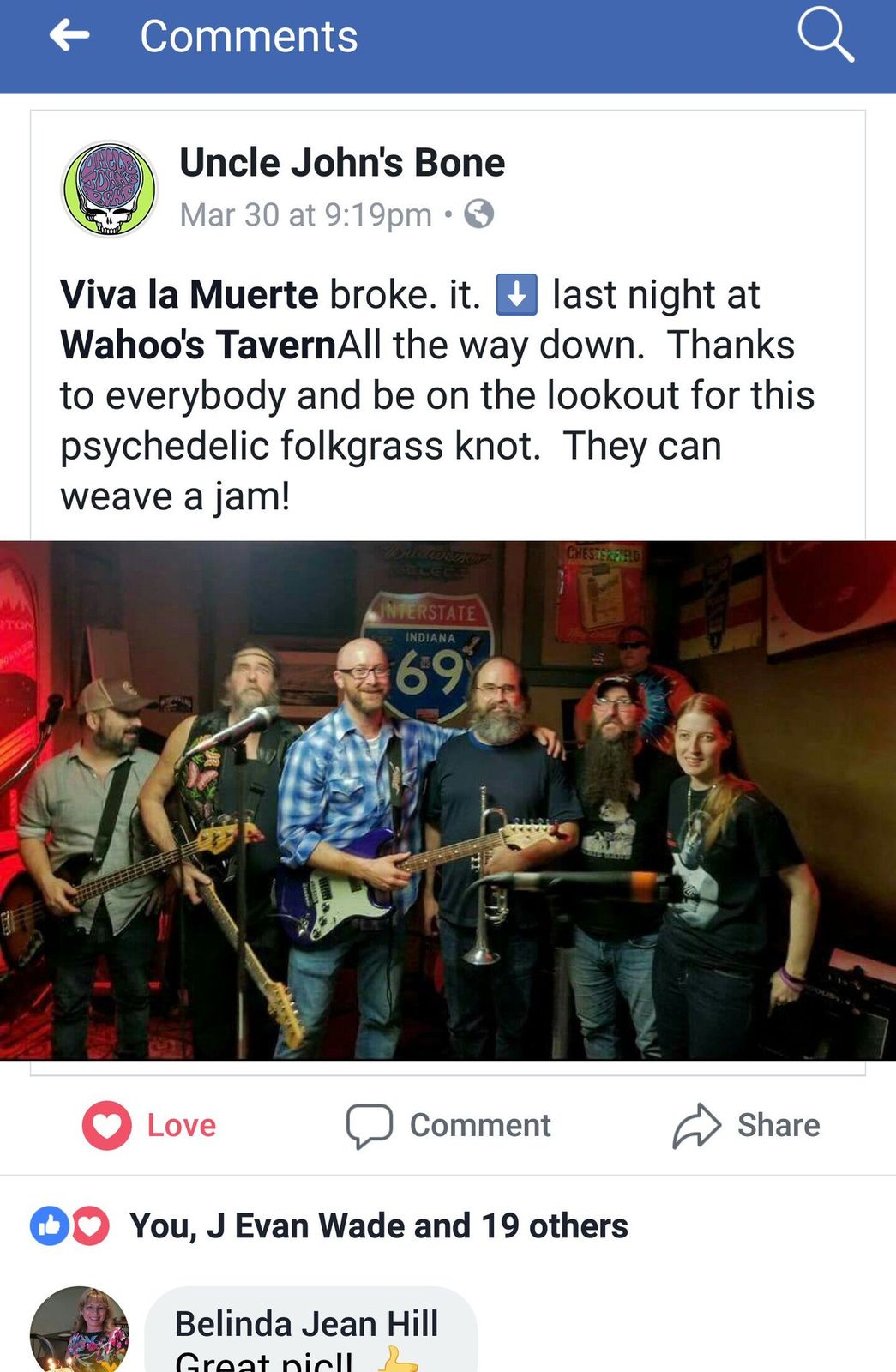Viewport: 896px width, 1372px height.
Task: Open the Wahoo's Tavern tagged location
Action: click(x=198, y=345)
